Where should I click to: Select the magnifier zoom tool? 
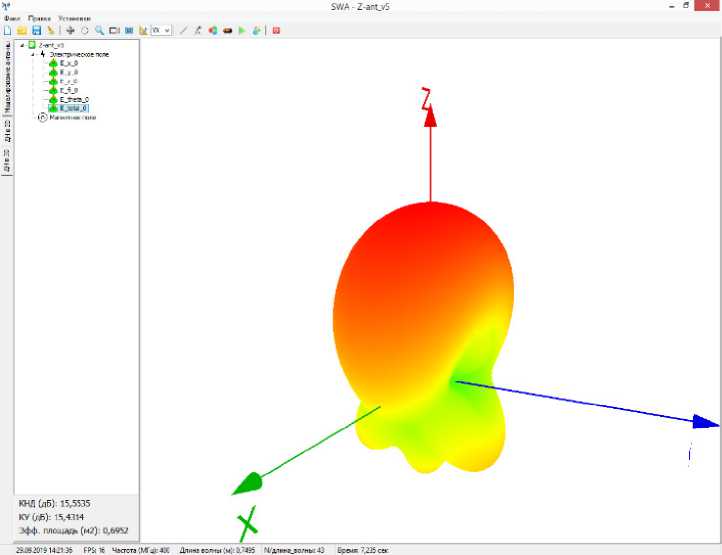point(99,31)
